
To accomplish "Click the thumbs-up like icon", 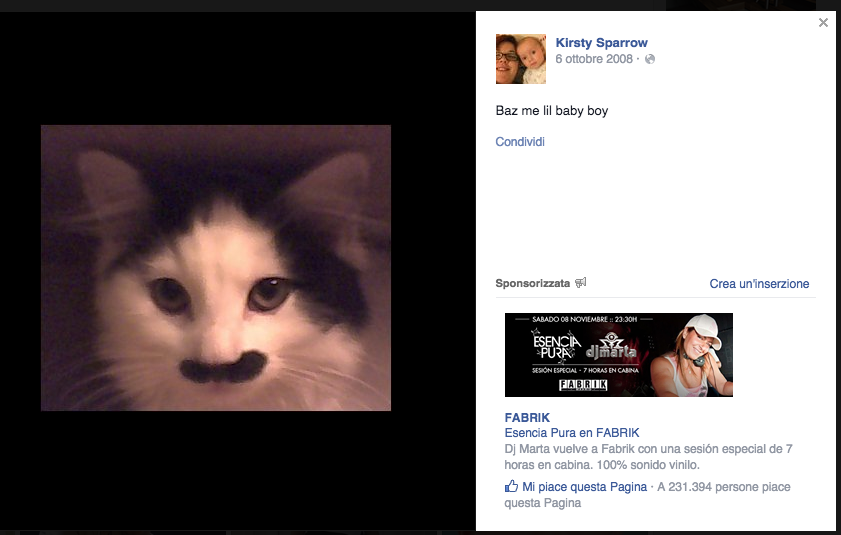I will pyautogui.click(x=512, y=487).
